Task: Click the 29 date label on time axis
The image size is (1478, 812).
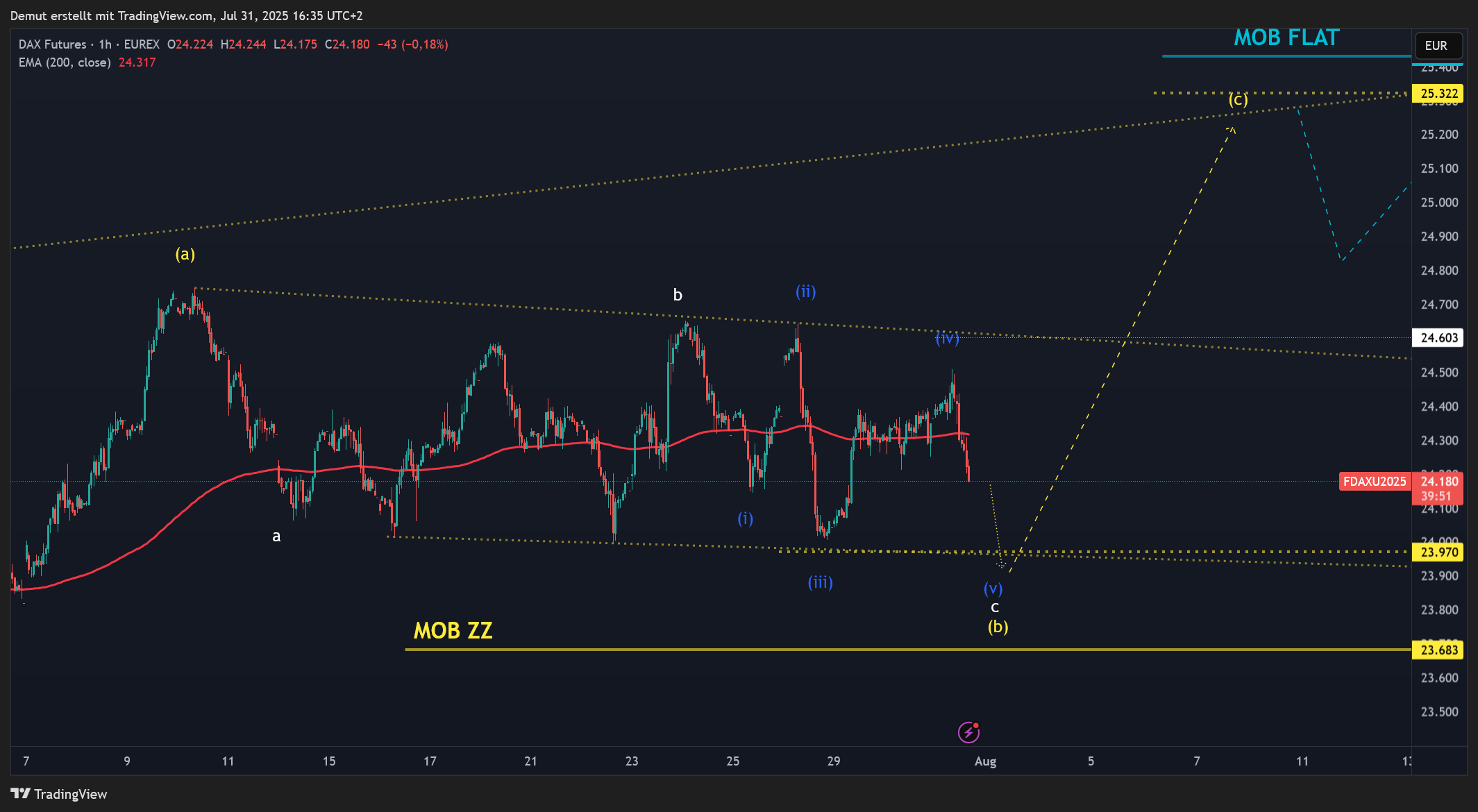Action: [833, 761]
